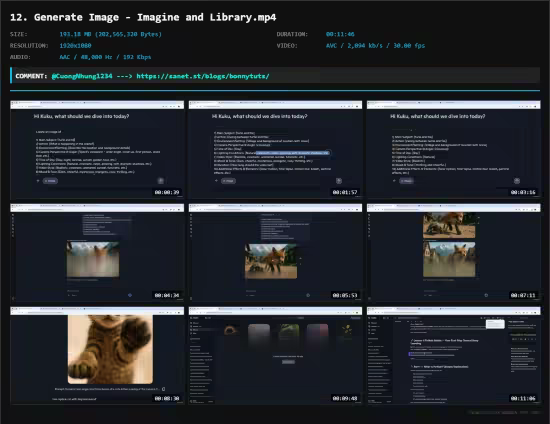Click the plus attach icon in 00:01:57 frame
The width and height of the screenshot is (550, 424).
pos(216,181)
